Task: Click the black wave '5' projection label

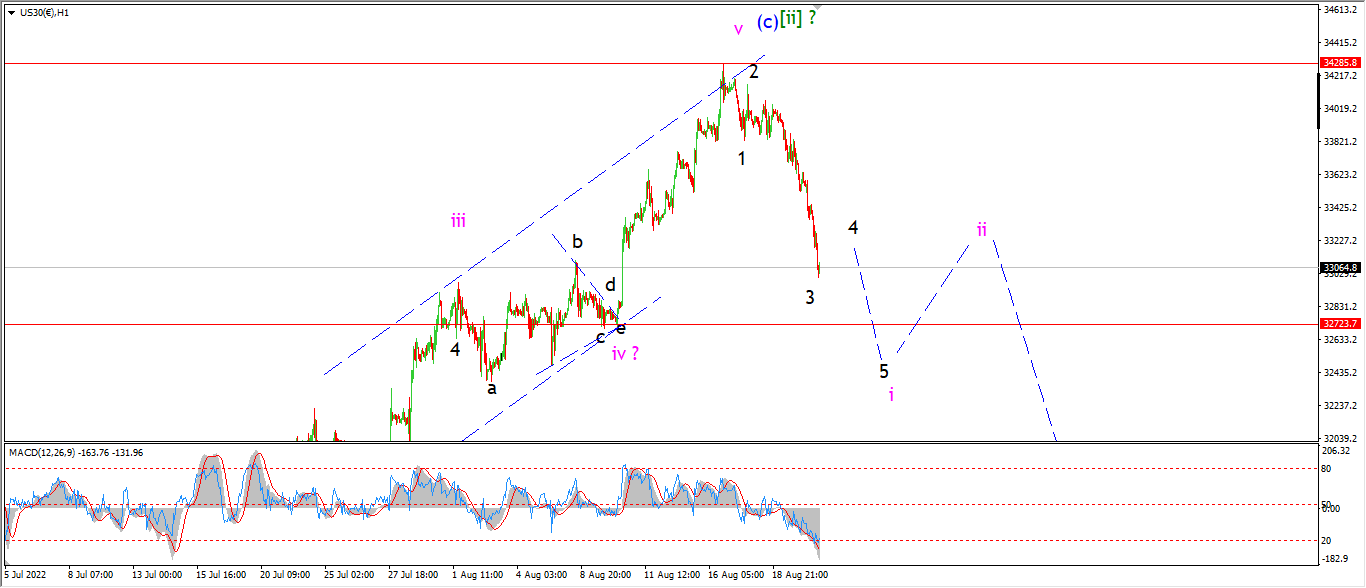Action: (x=884, y=371)
